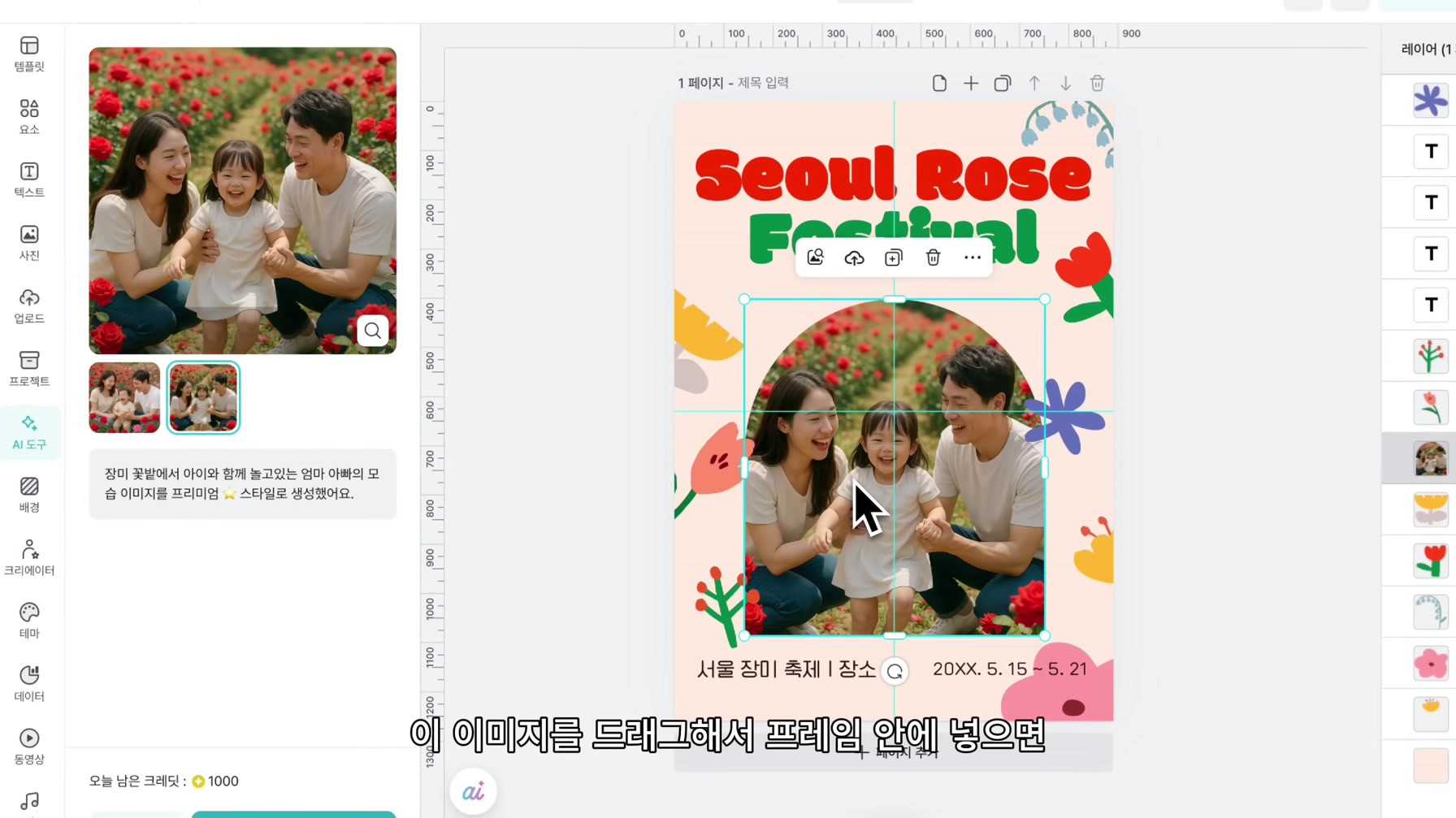The image size is (1456, 818).
Task: Click the replace image icon in floating toolbar
Action: 815,258
